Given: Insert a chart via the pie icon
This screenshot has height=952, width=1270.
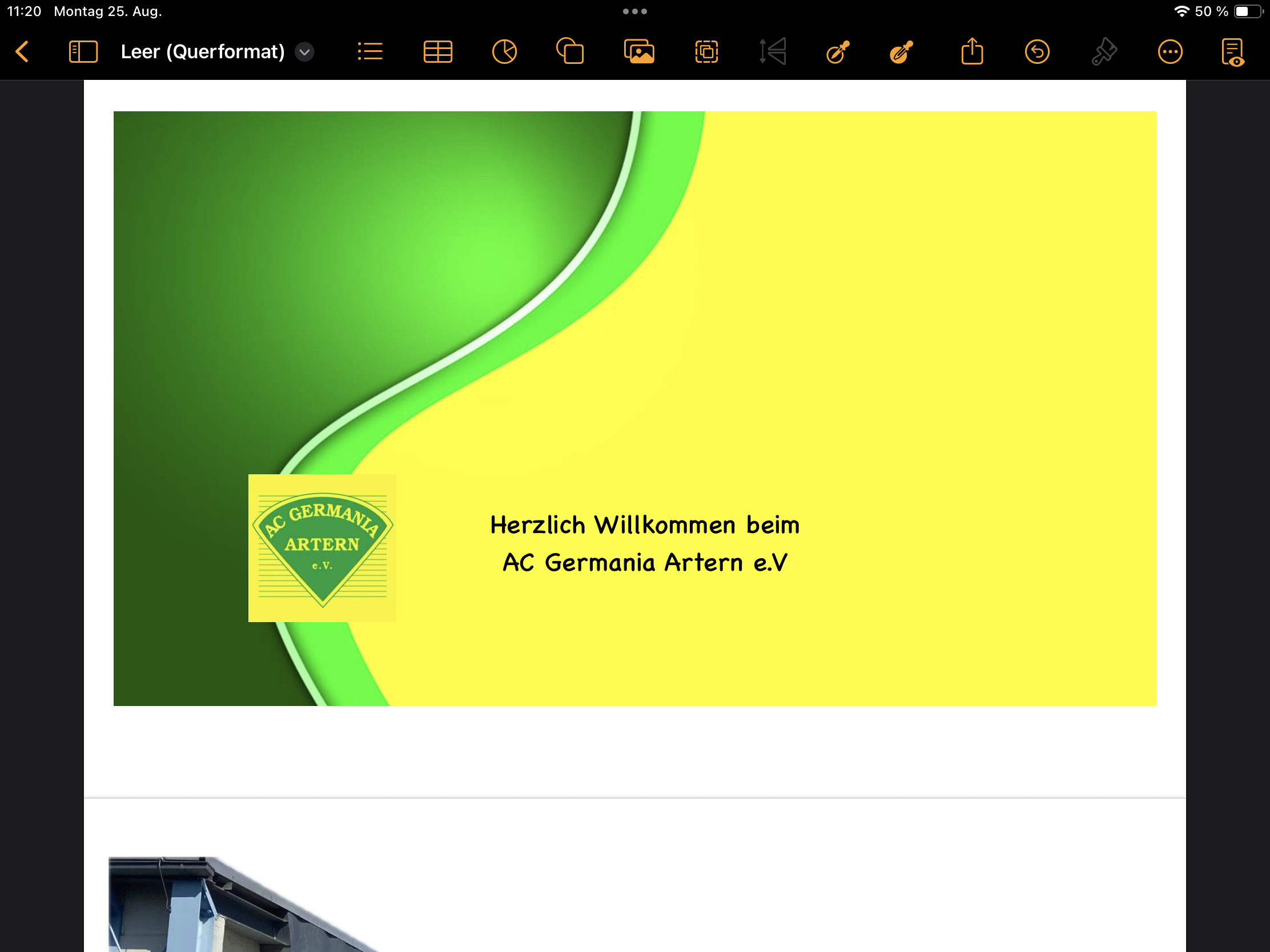Looking at the screenshot, I should coord(504,51).
